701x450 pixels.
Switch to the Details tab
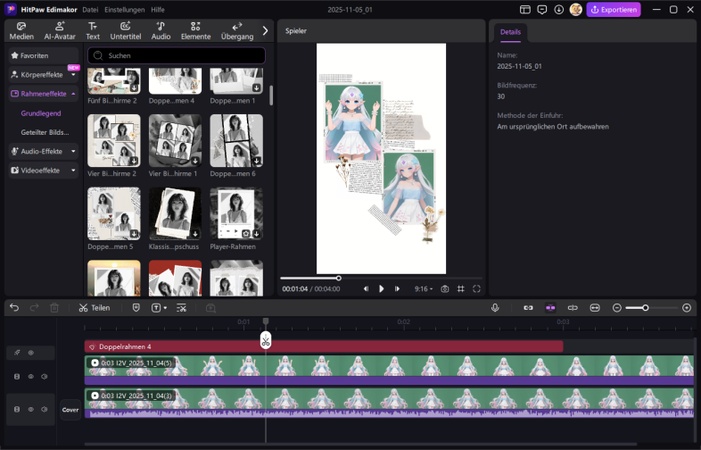tap(510, 32)
